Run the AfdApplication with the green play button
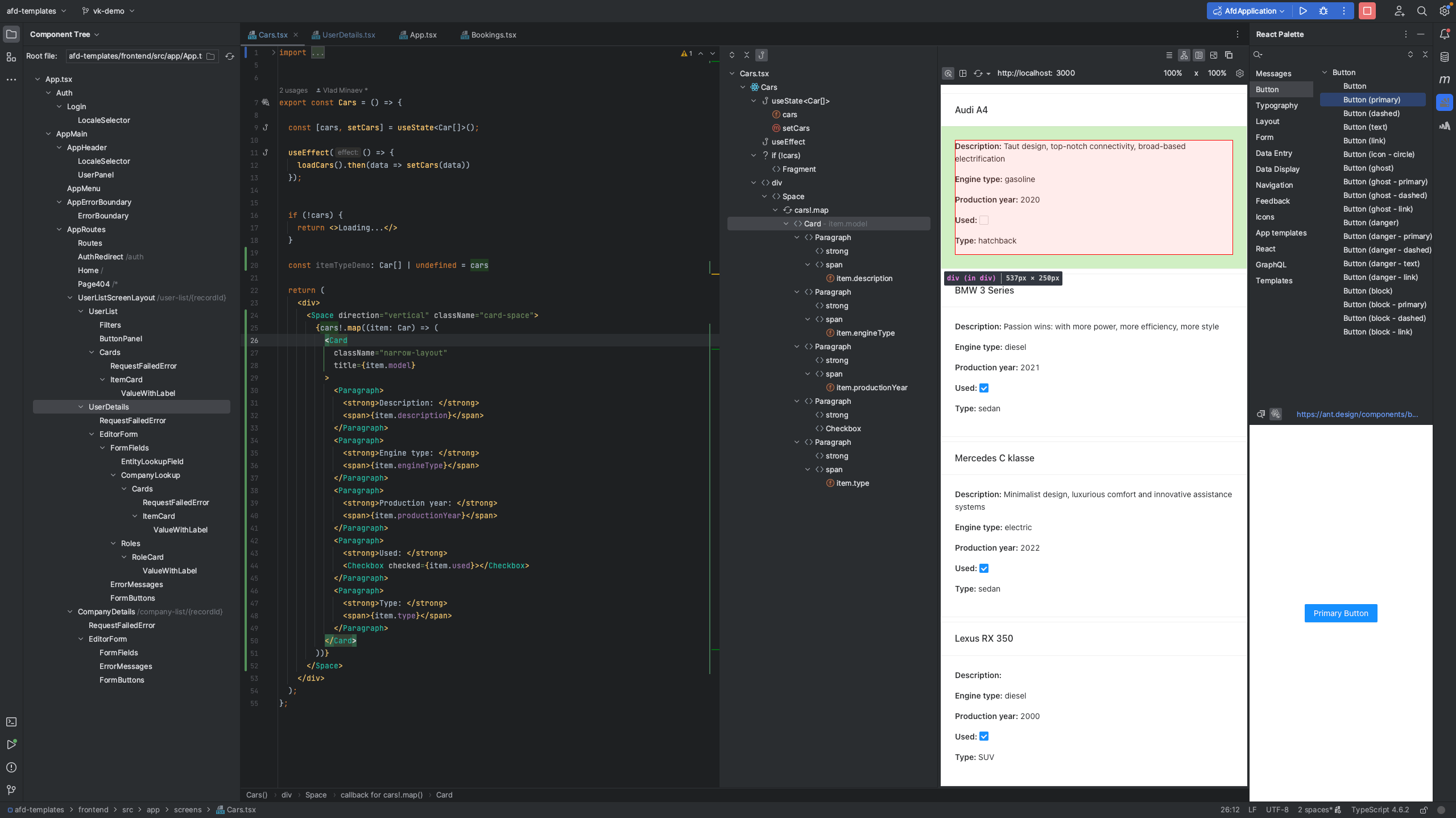Viewport: 1456px width, 818px height. 1303,11
